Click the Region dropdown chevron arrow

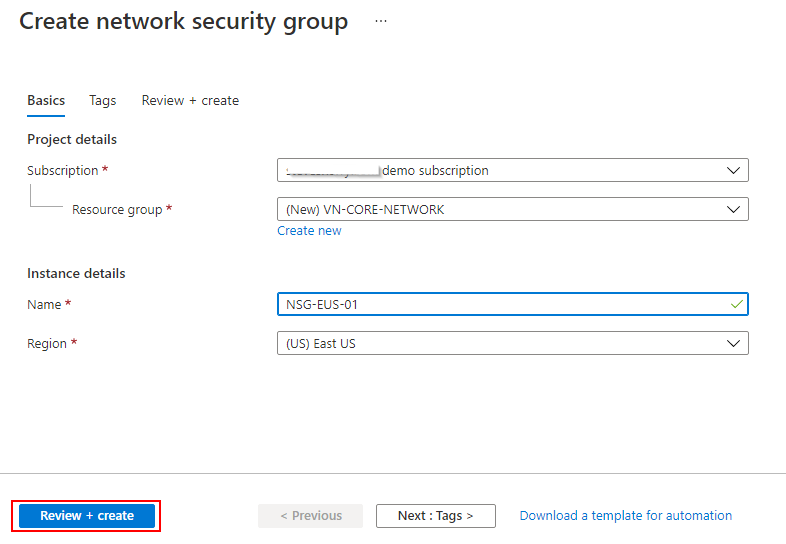[x=734, y=343]
